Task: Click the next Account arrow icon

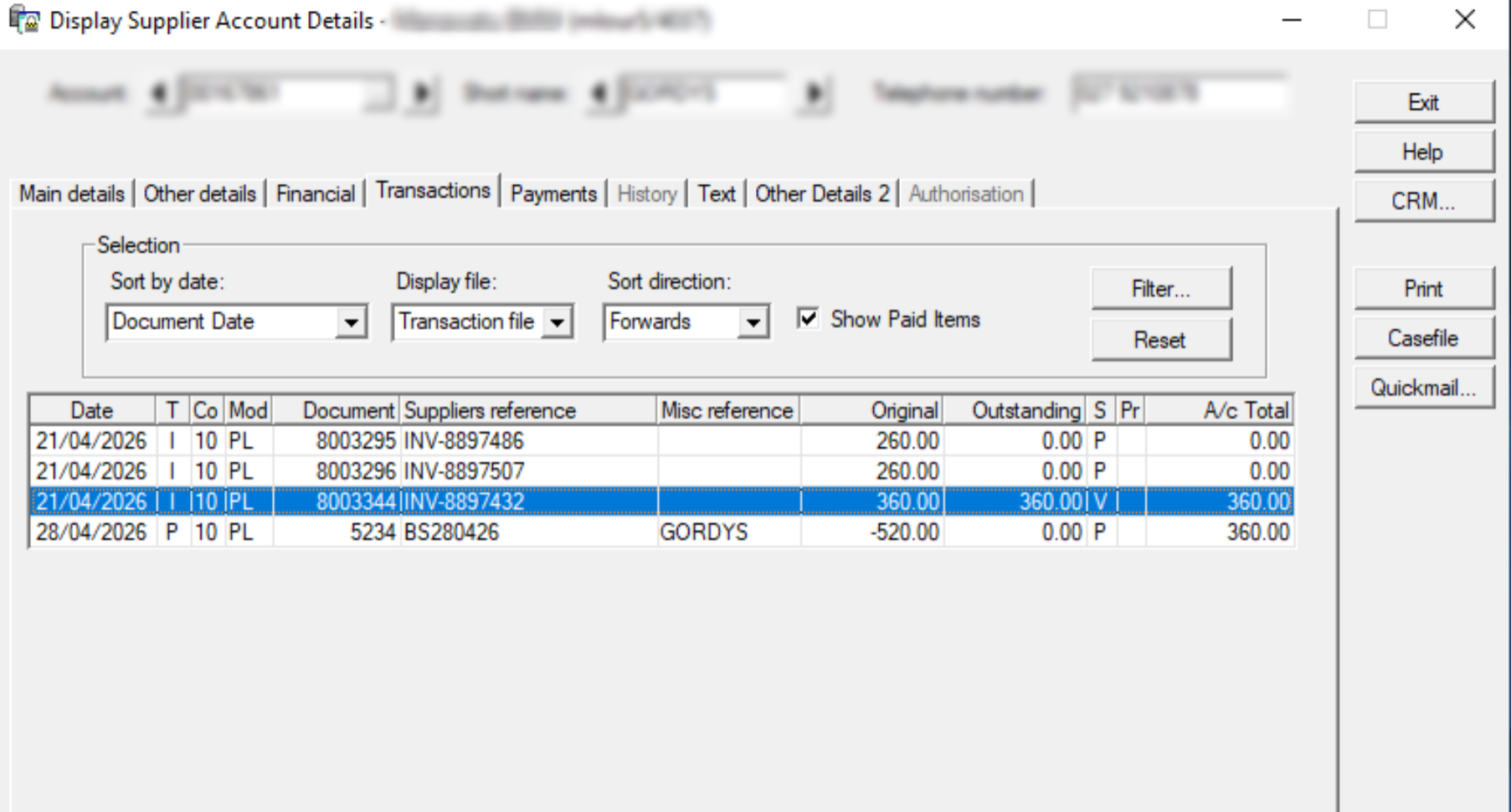Action: pyautogui.click(x=423, y=93)
